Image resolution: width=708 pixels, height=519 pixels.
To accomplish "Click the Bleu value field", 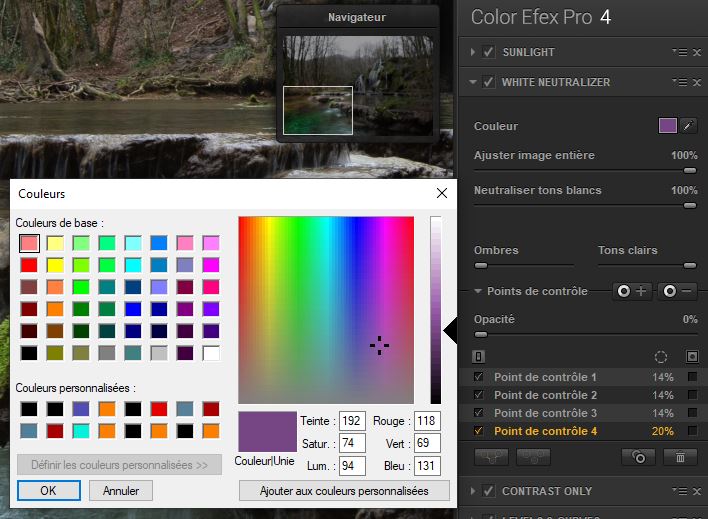I will click(x=427, y=466).
